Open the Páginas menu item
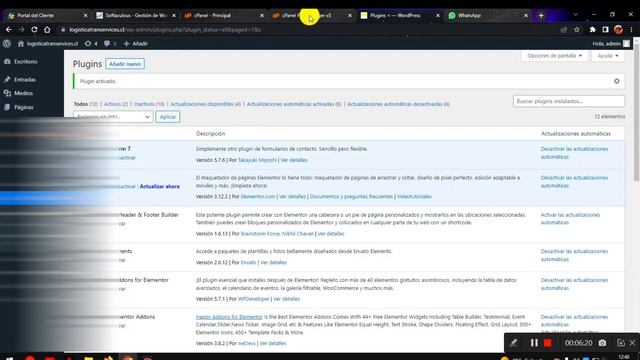This screenshot has height=360, width=640. (x=24, y=107)
